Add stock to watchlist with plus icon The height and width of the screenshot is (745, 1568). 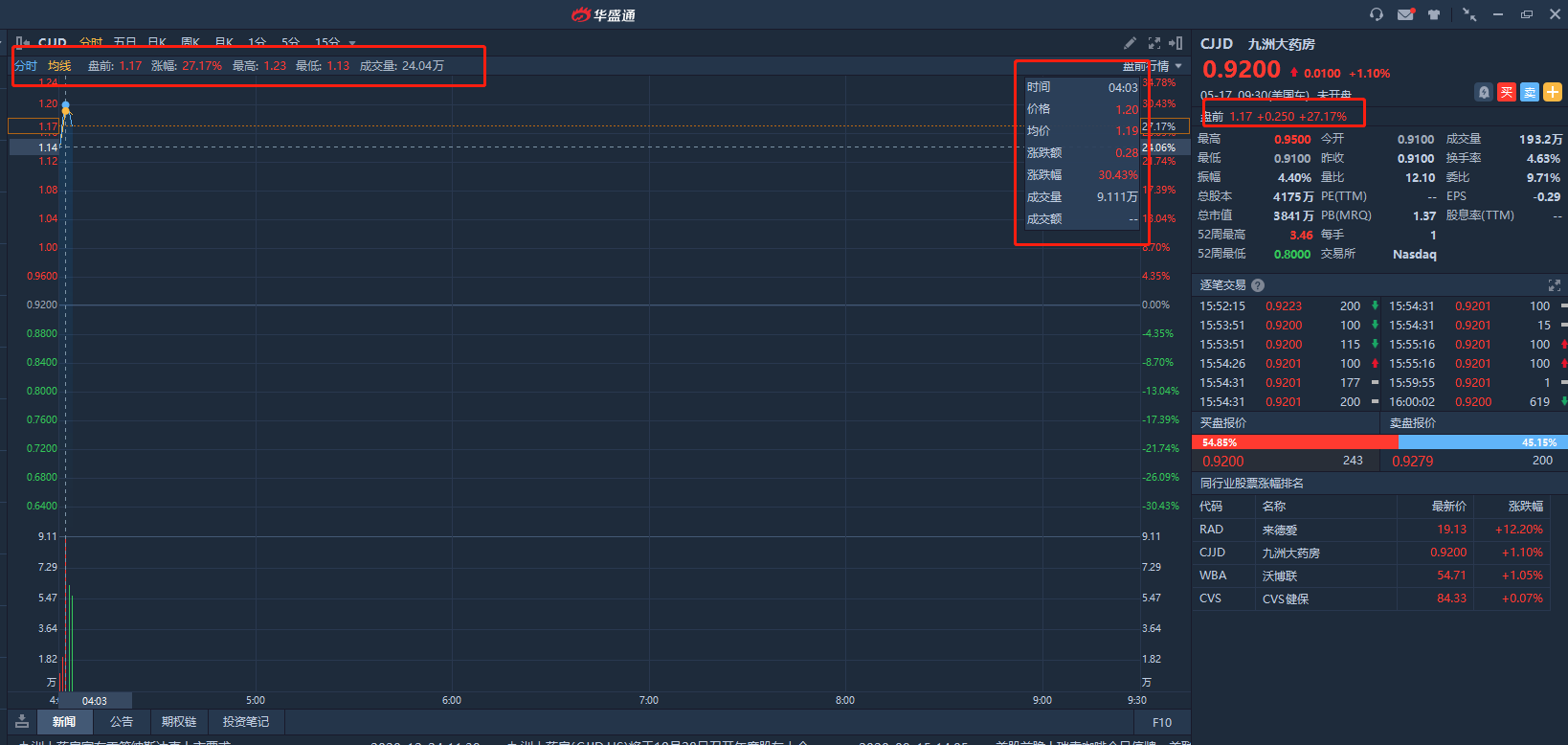[x=1553, y=92]
